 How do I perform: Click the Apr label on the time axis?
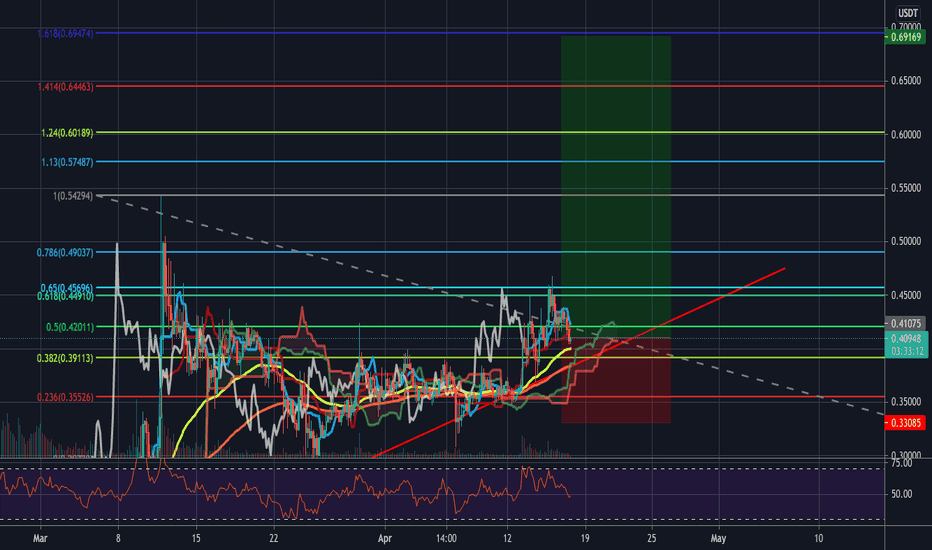pos(385,539)
